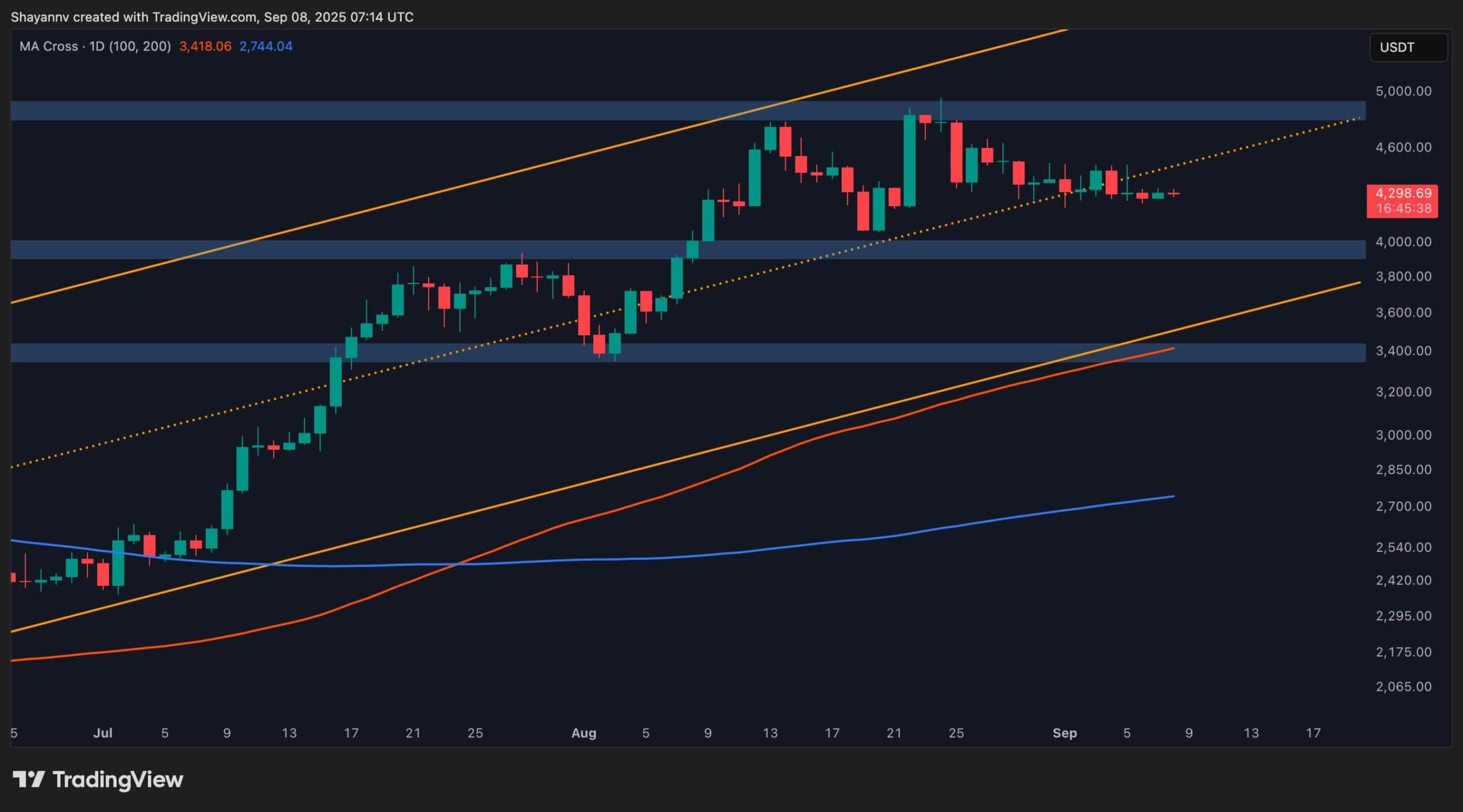Click the TradingView wordmark link
This screenshot has height=812, width=1463.
coord(117,779)
